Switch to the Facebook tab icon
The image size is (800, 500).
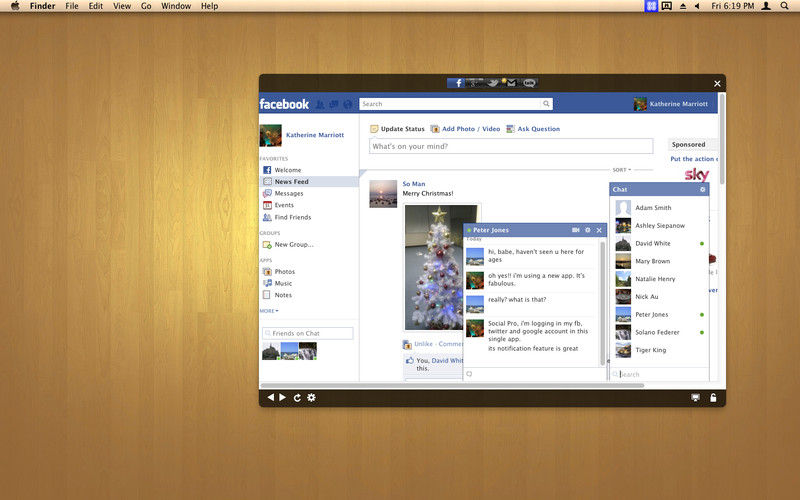[456, 83]
